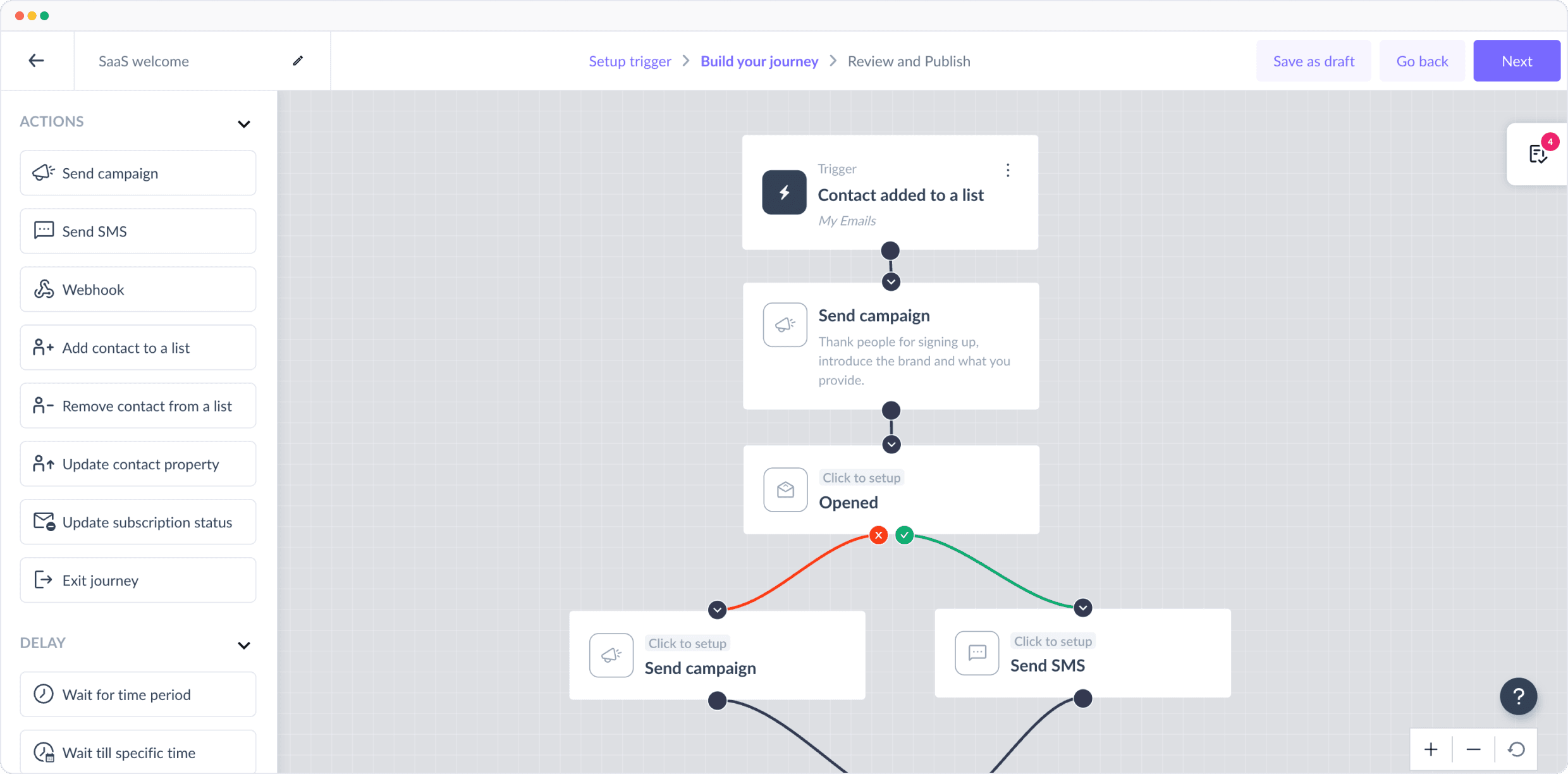Select the red No branch connector
The image size is (1568, 774).
[x=878, y=535]
